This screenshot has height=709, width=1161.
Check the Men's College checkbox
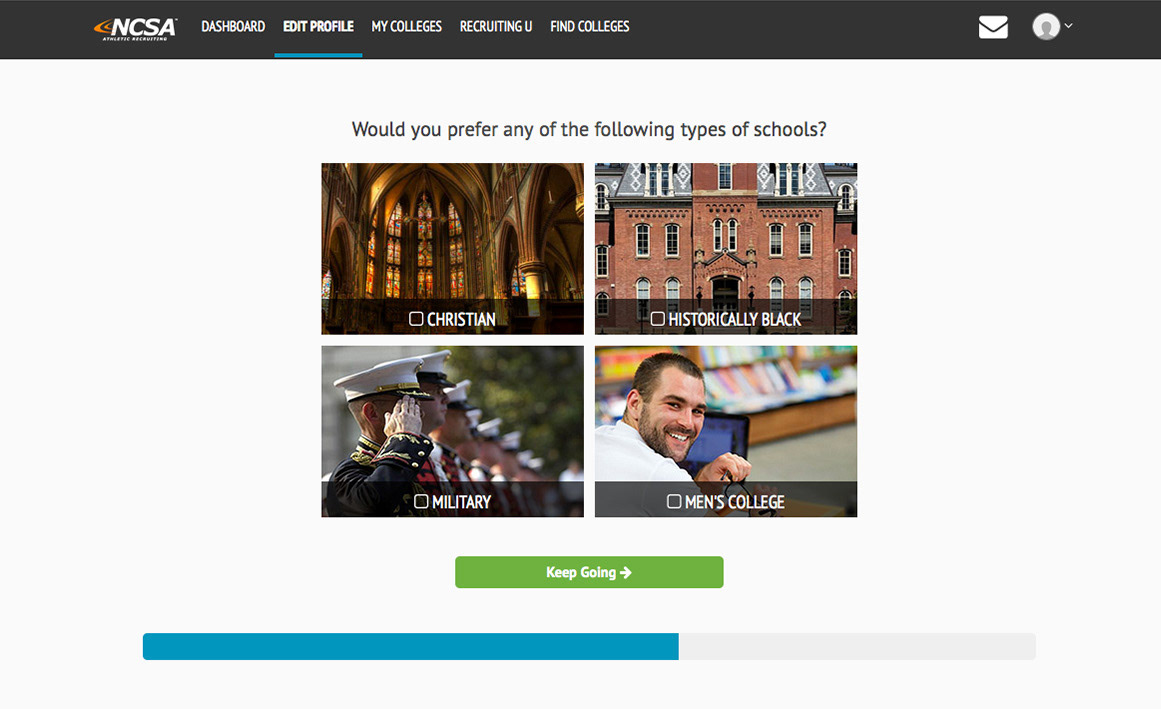tap(674, 501)
